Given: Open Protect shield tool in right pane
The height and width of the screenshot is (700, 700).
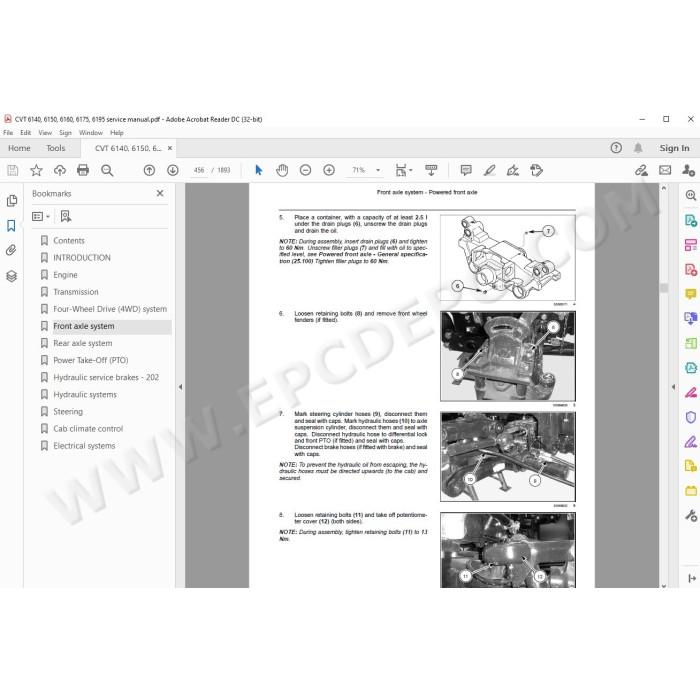Looking at the screenshot, I should [x=691, y=417].
